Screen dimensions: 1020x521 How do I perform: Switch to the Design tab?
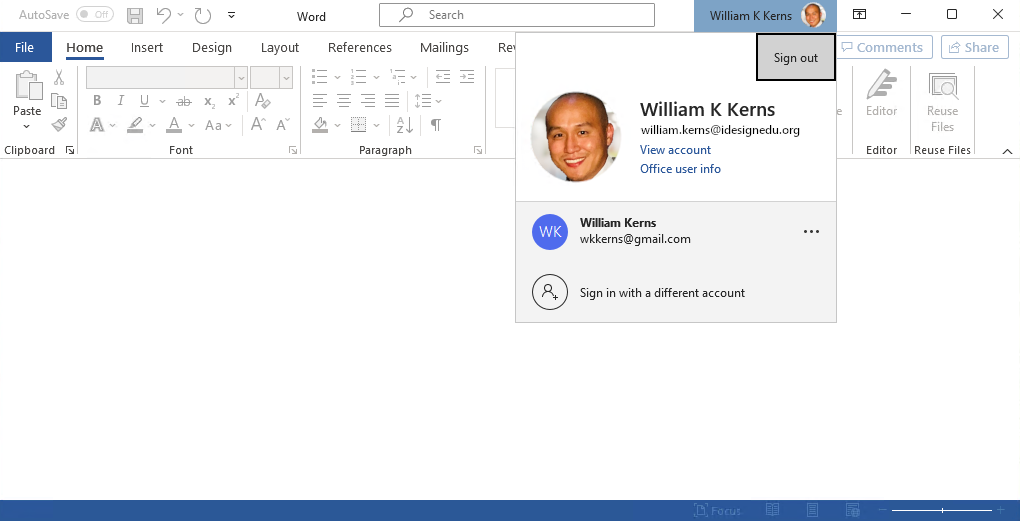tap(212, 47)
